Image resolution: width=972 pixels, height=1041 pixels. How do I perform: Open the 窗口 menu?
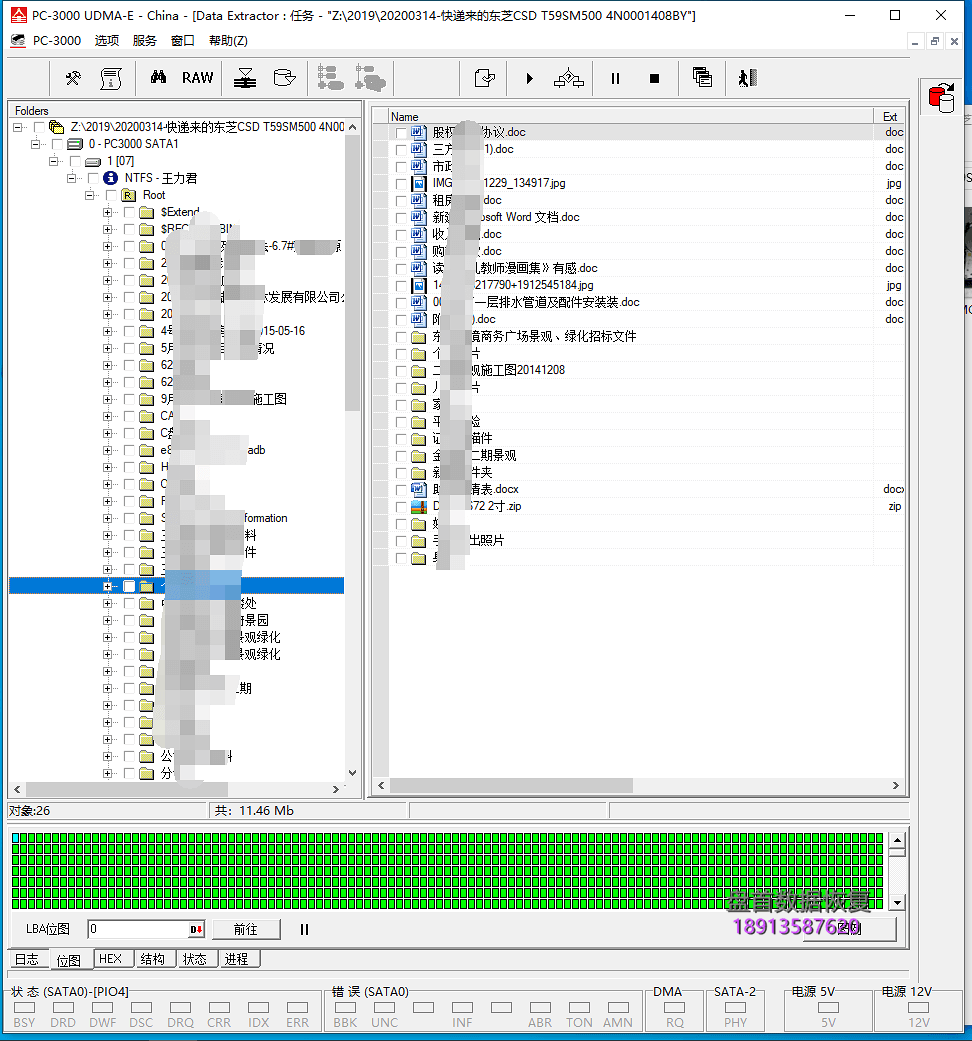(x=183, y=40)
